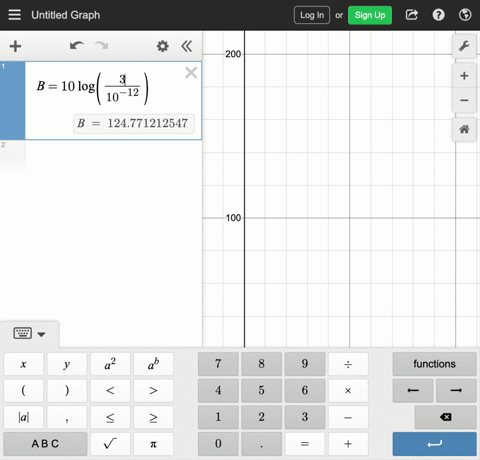Screen dimensions: 480x460
Task: Expand the keyboard dropdown arrow
Action: [41, 334]
